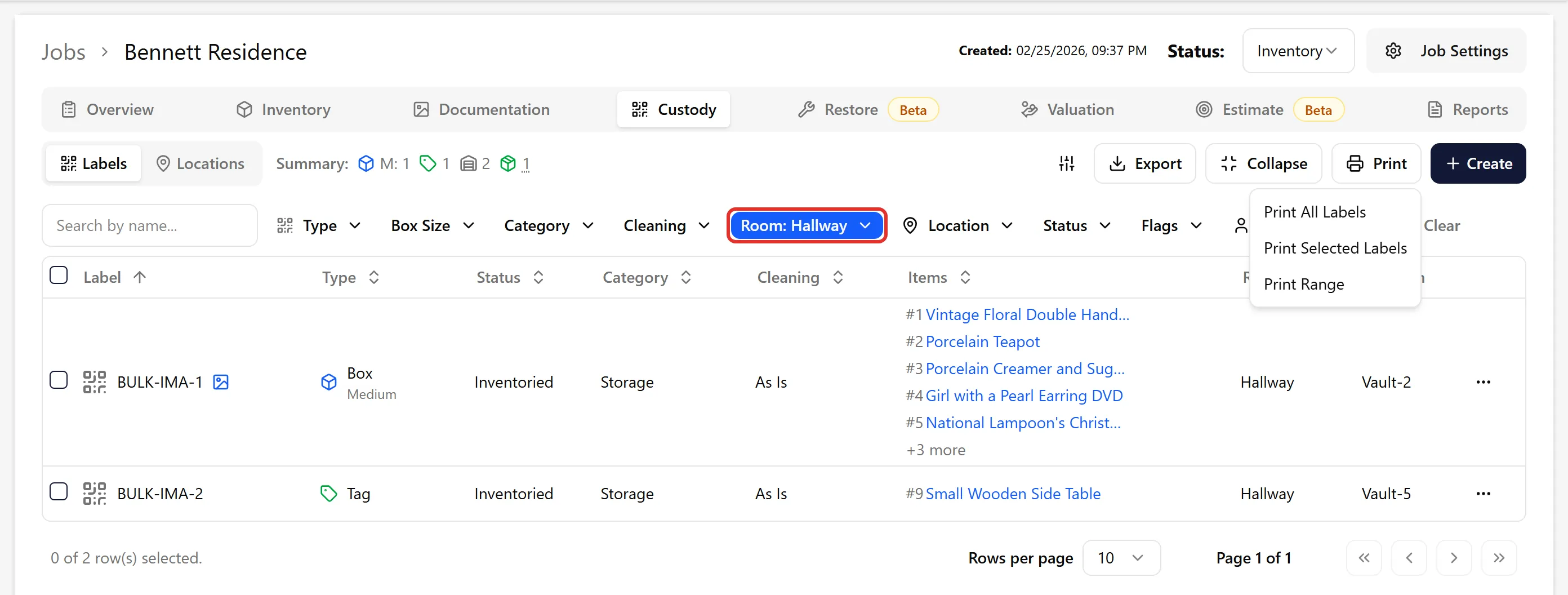Click QR code icon next to BULK-IMA-1
The width and height of the screenshot is (1568, 595).
95,382
